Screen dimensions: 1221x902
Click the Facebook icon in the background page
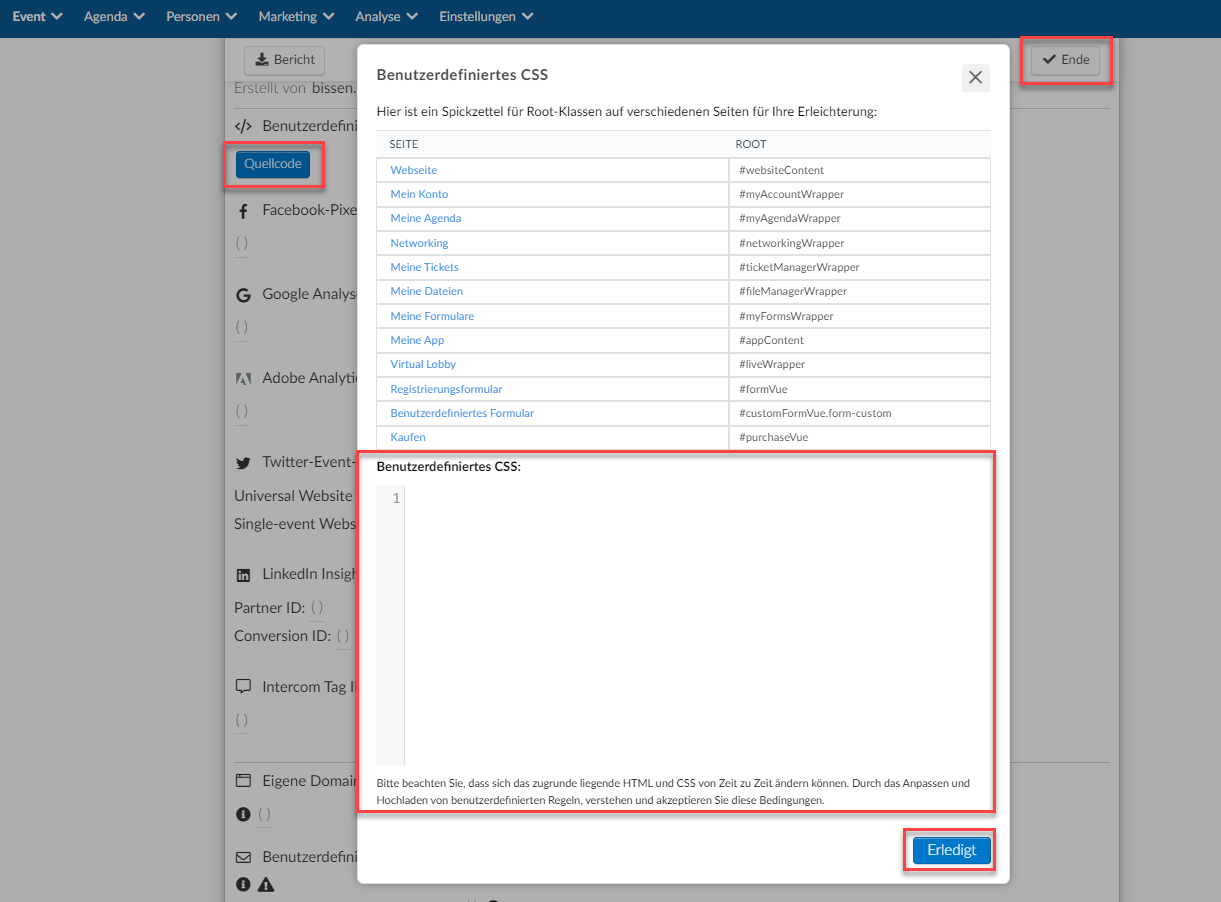tap(242, 211)
